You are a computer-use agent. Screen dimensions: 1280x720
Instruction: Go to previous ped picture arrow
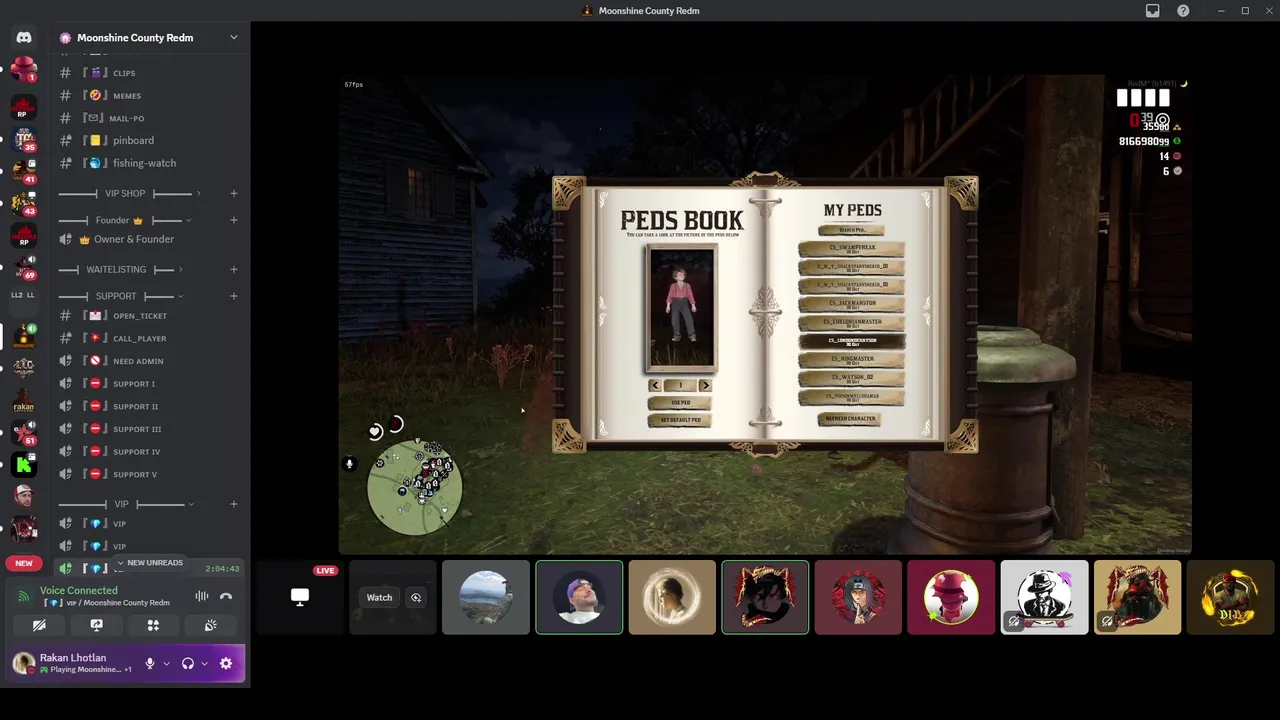655,385
